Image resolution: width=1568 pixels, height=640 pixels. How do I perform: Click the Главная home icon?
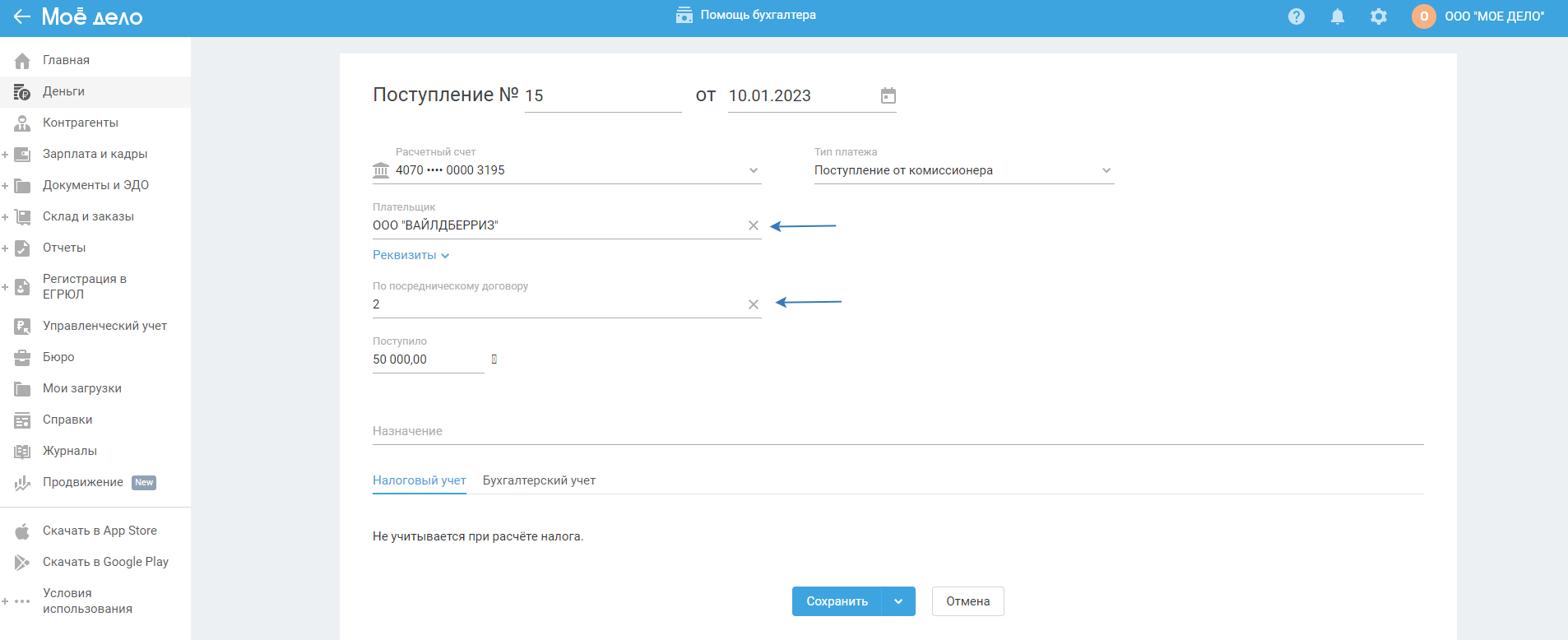(x=22, y=60)
